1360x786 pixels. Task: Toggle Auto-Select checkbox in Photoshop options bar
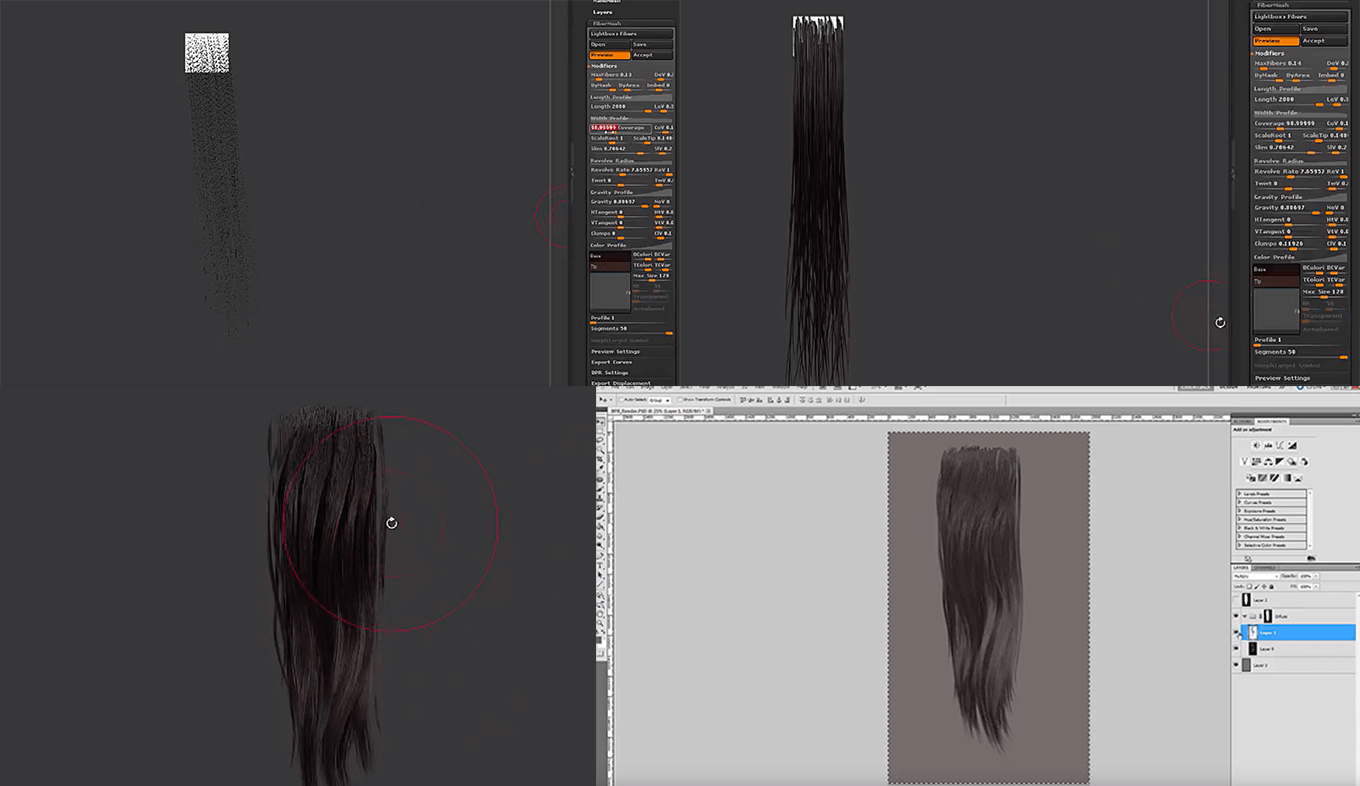621,400
